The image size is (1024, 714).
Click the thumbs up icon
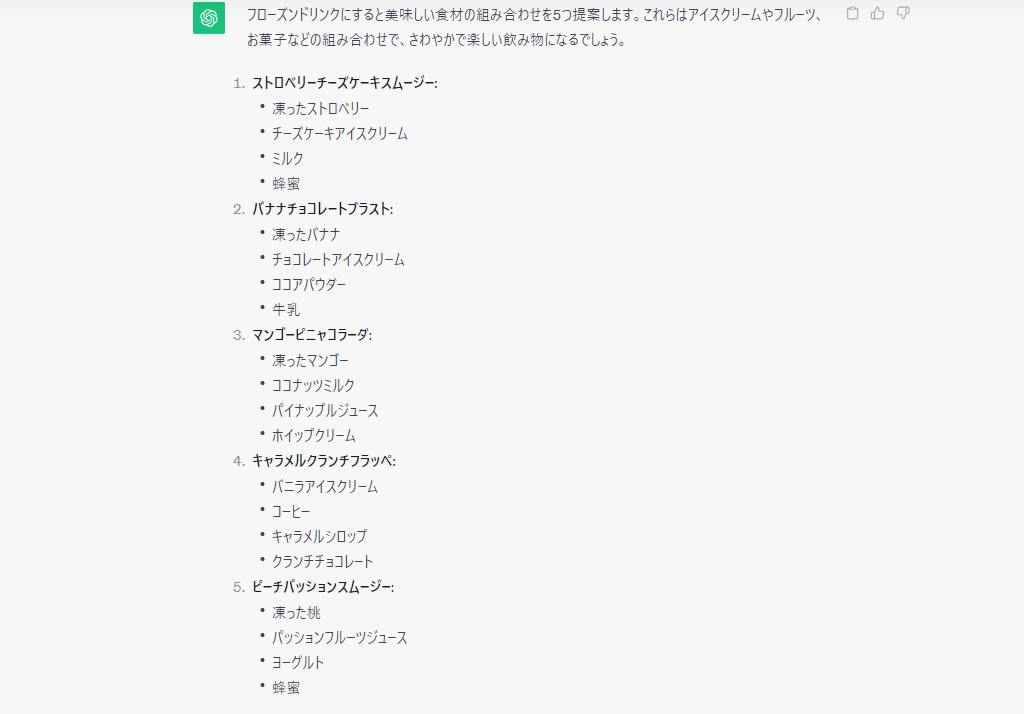878,14
